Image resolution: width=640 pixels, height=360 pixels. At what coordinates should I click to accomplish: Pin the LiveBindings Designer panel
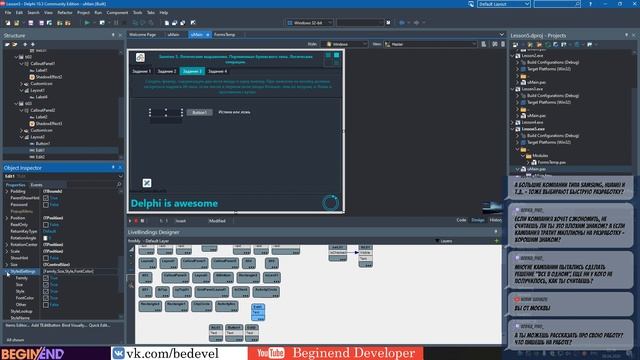(x=496, y=231)
